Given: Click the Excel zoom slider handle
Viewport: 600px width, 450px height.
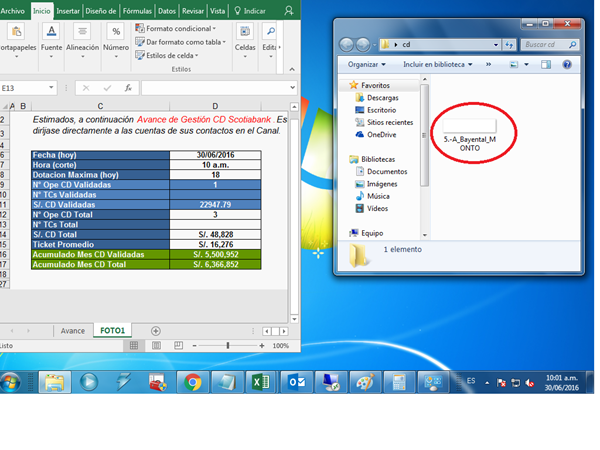Looking at the screenshot, I should pyautogui.click(x=228, y=346).
